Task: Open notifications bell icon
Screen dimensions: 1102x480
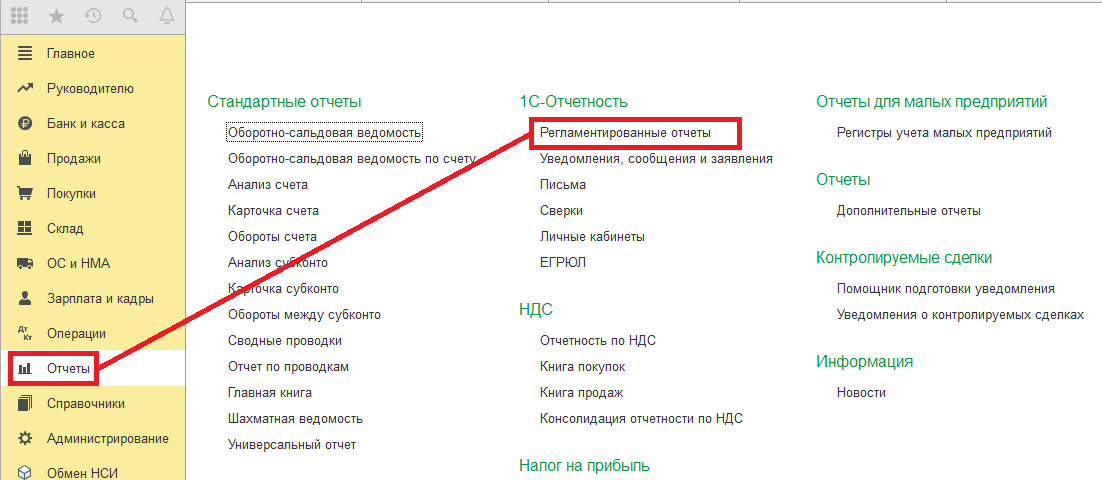Action: pyautogui.click(x=167, y=17)
